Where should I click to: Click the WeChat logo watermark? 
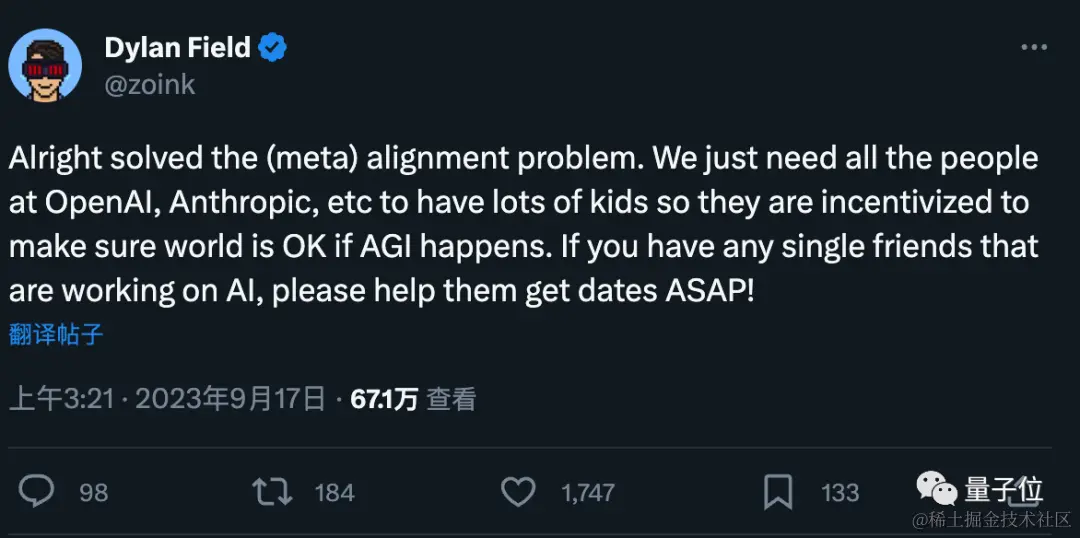click(x=937, y=489)
